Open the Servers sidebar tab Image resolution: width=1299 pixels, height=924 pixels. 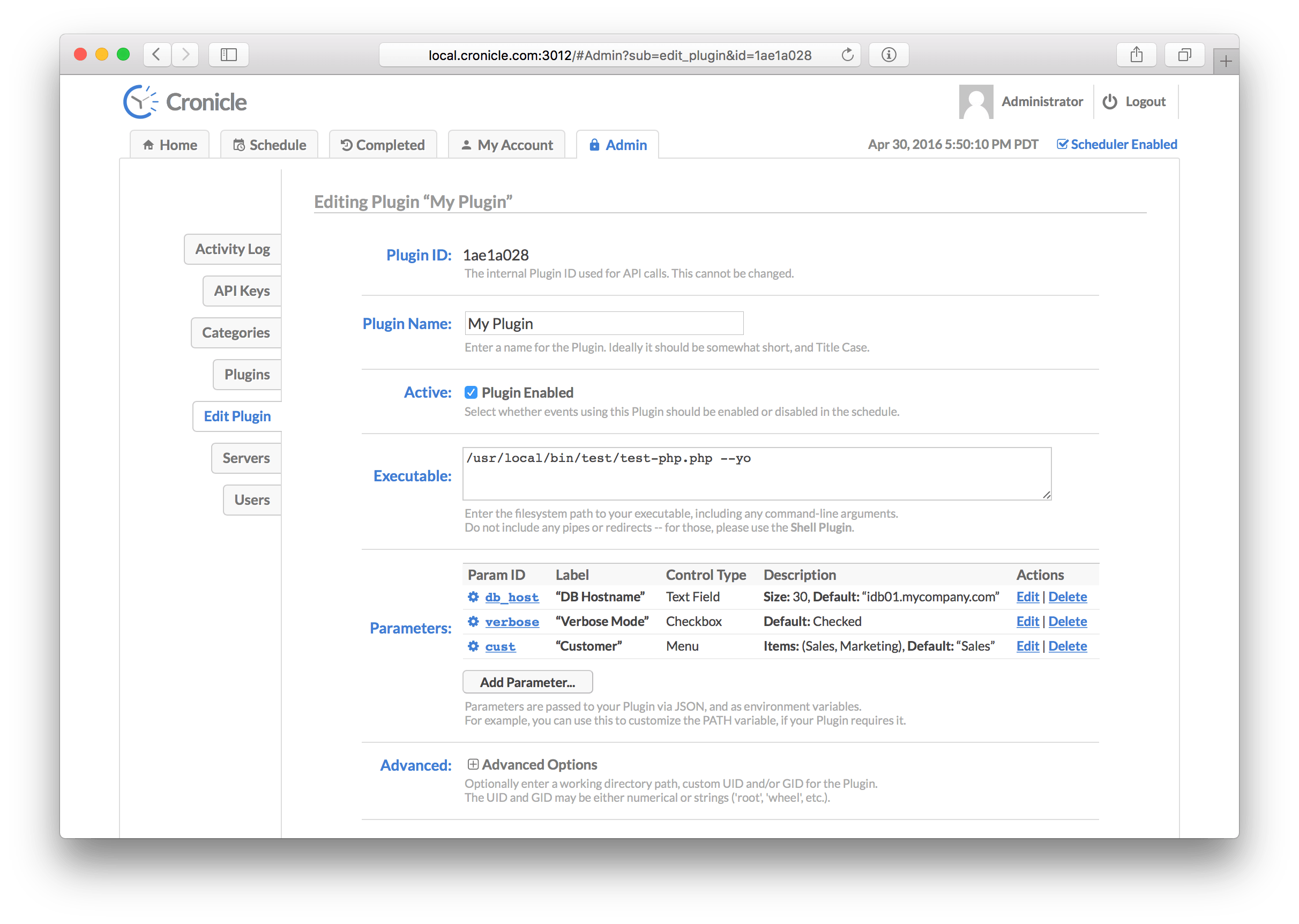click(x=247, y=458)
